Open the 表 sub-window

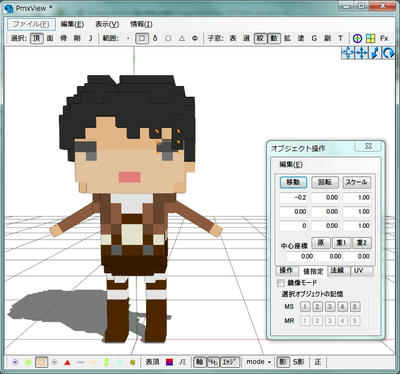click(233, 38)
